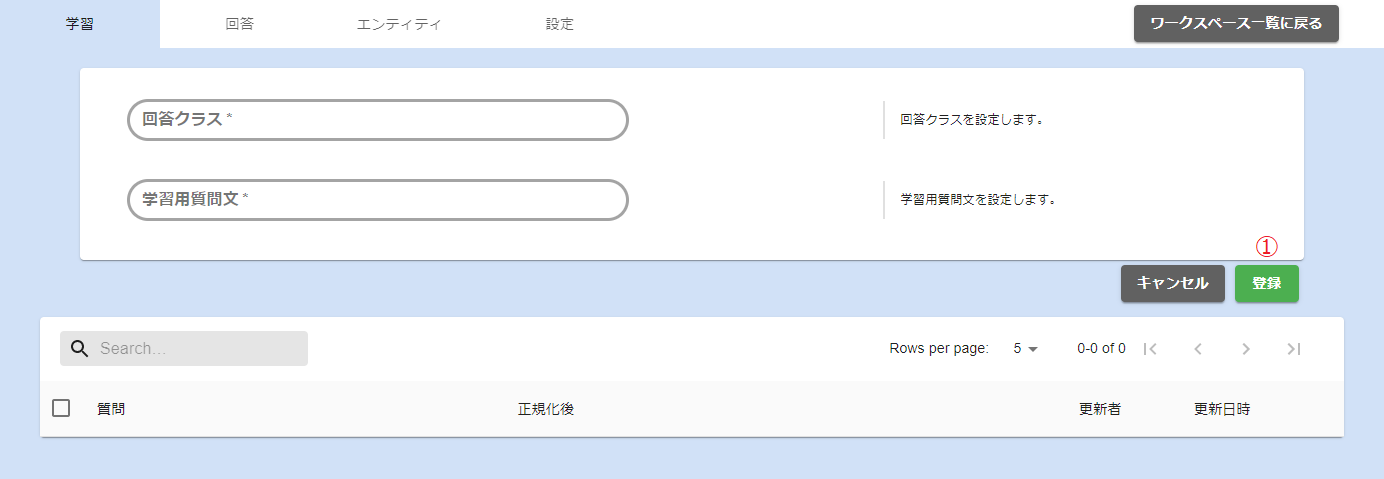This screenshot has width=1384, height=479.
Task: Go to the first page of results
Action: pos(1150,349)
